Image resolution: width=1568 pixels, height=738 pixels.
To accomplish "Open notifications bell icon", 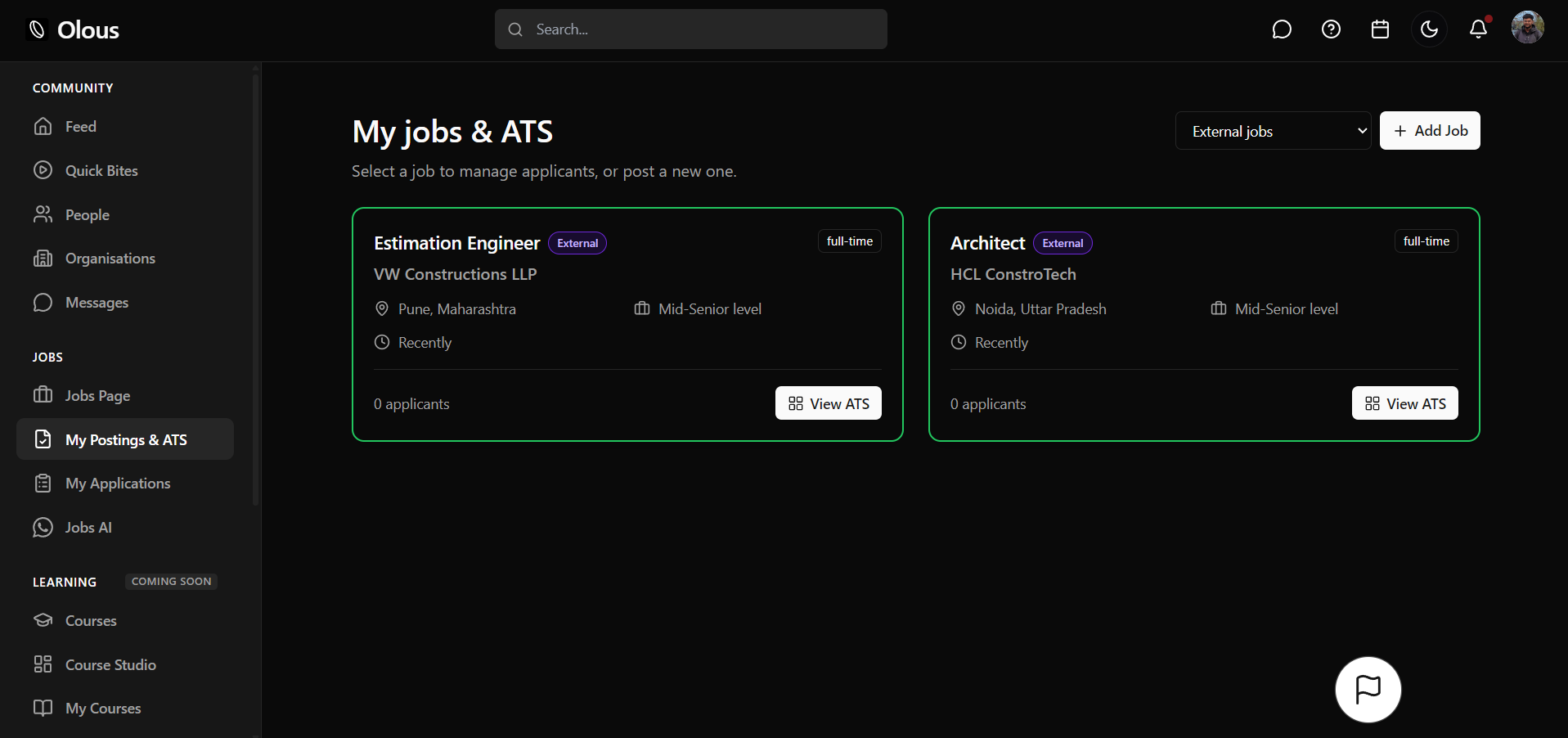I will pos(1478,29).
